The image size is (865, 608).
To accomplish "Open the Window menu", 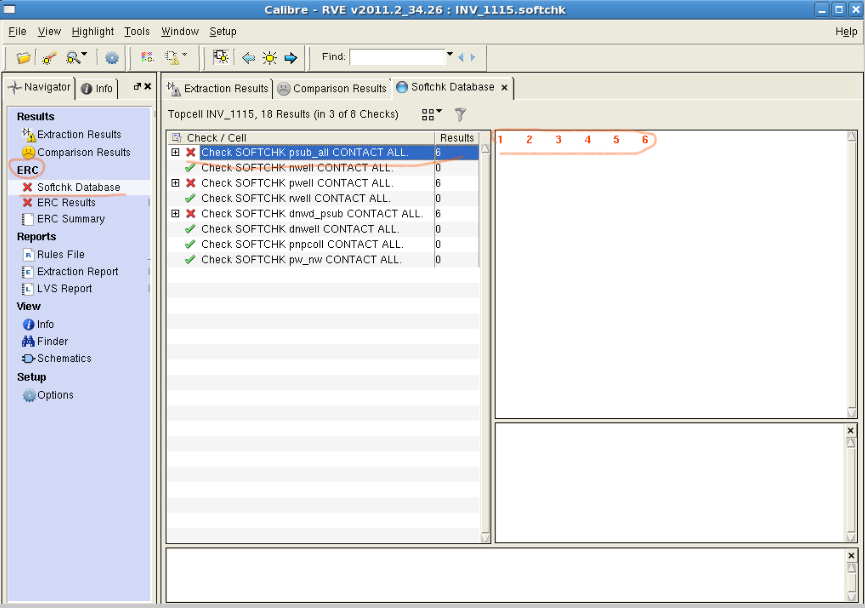I will (180, 31).
